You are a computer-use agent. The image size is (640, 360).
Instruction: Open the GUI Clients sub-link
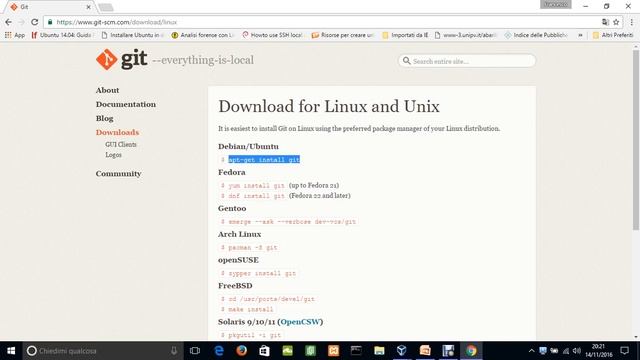click(x=121, y=144)
